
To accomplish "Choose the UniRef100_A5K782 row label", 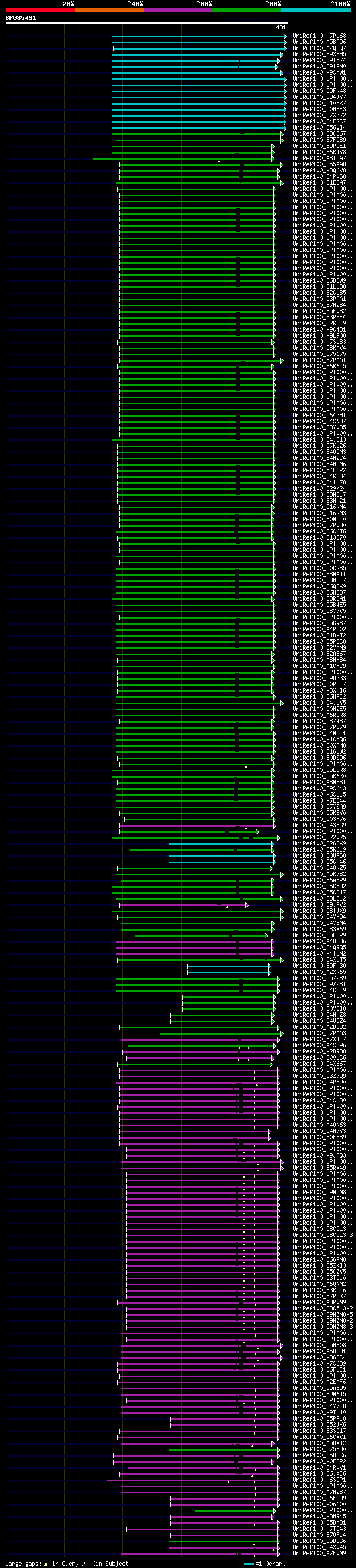I will tap(319, 874).
